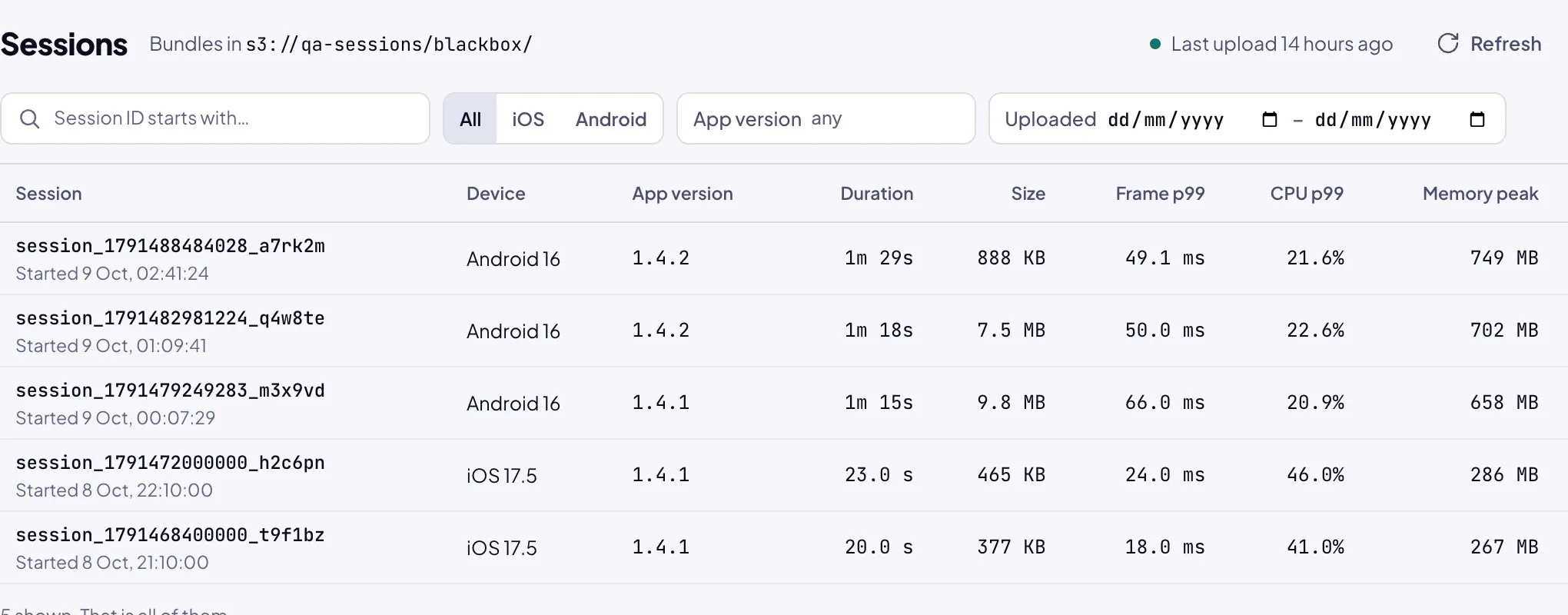
Task: Click 'Started 8 Oct, 22:10:00' timestamp
Action: [x=114, y=490]
